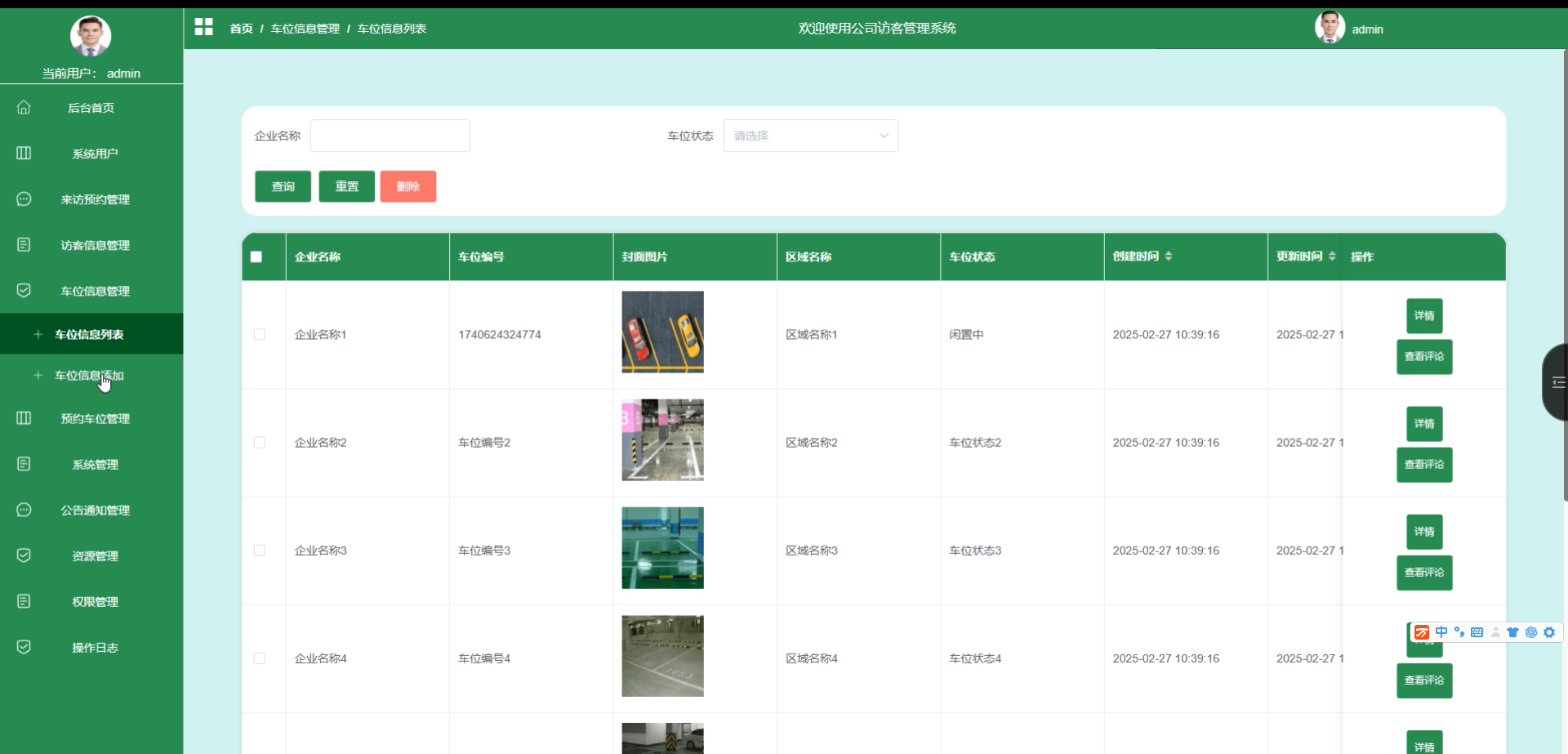Click 车位信息管理 in the breadcrumb
1568x754 pixels.
tap(305, 29)
